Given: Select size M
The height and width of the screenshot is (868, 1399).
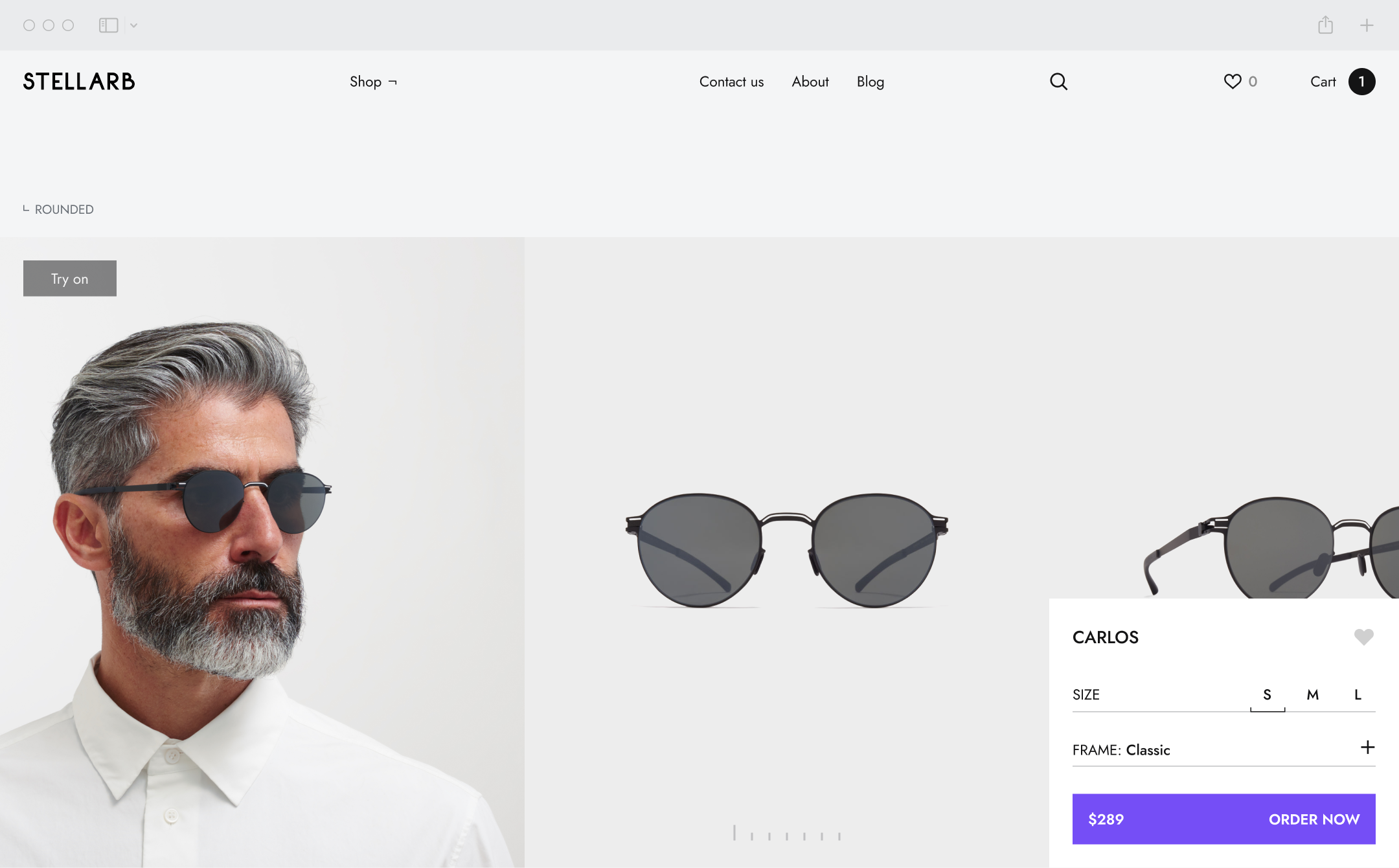Looking at the screenshot, I should click(1312, 694).
